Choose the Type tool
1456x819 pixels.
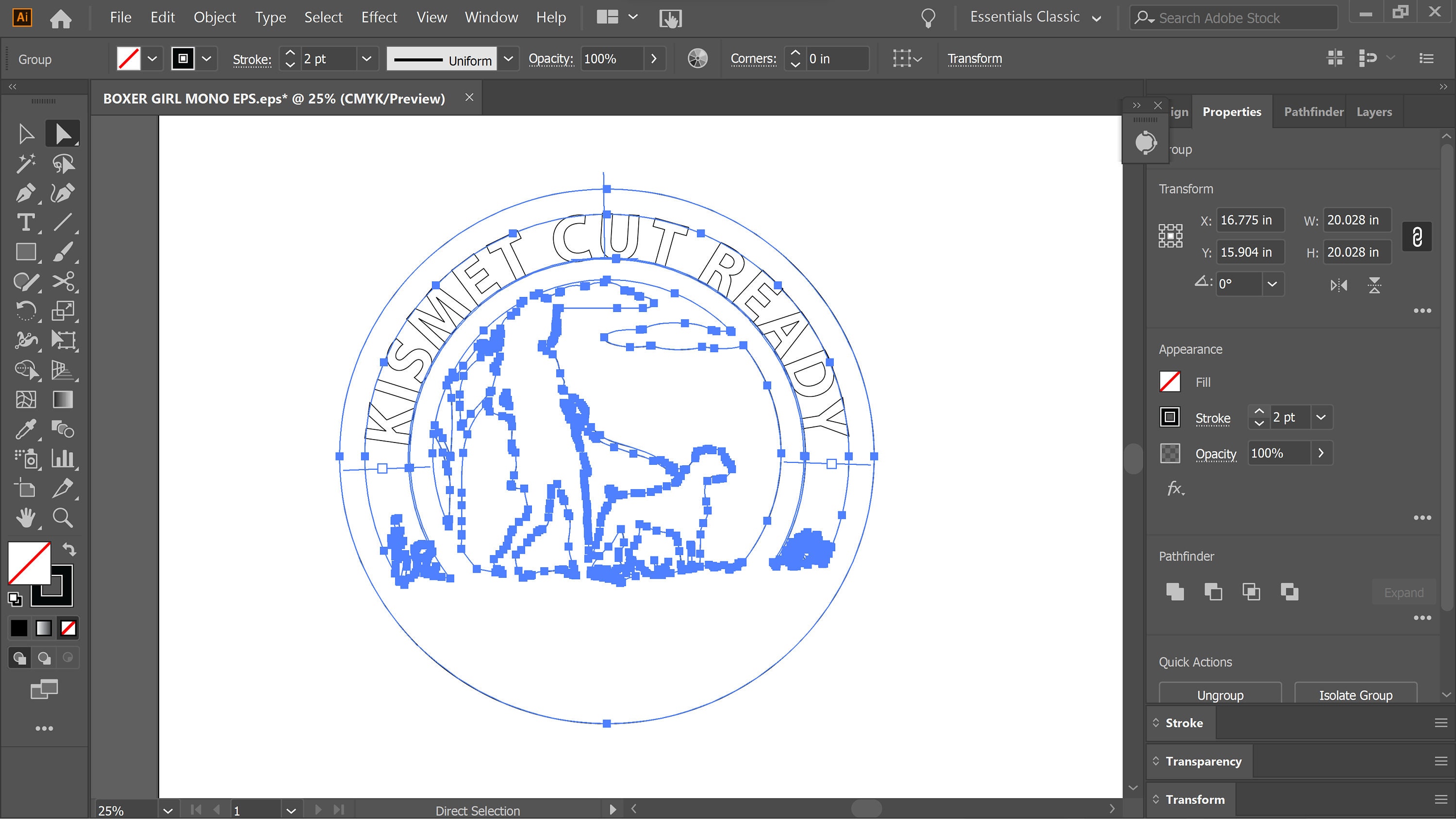point(26,223)
